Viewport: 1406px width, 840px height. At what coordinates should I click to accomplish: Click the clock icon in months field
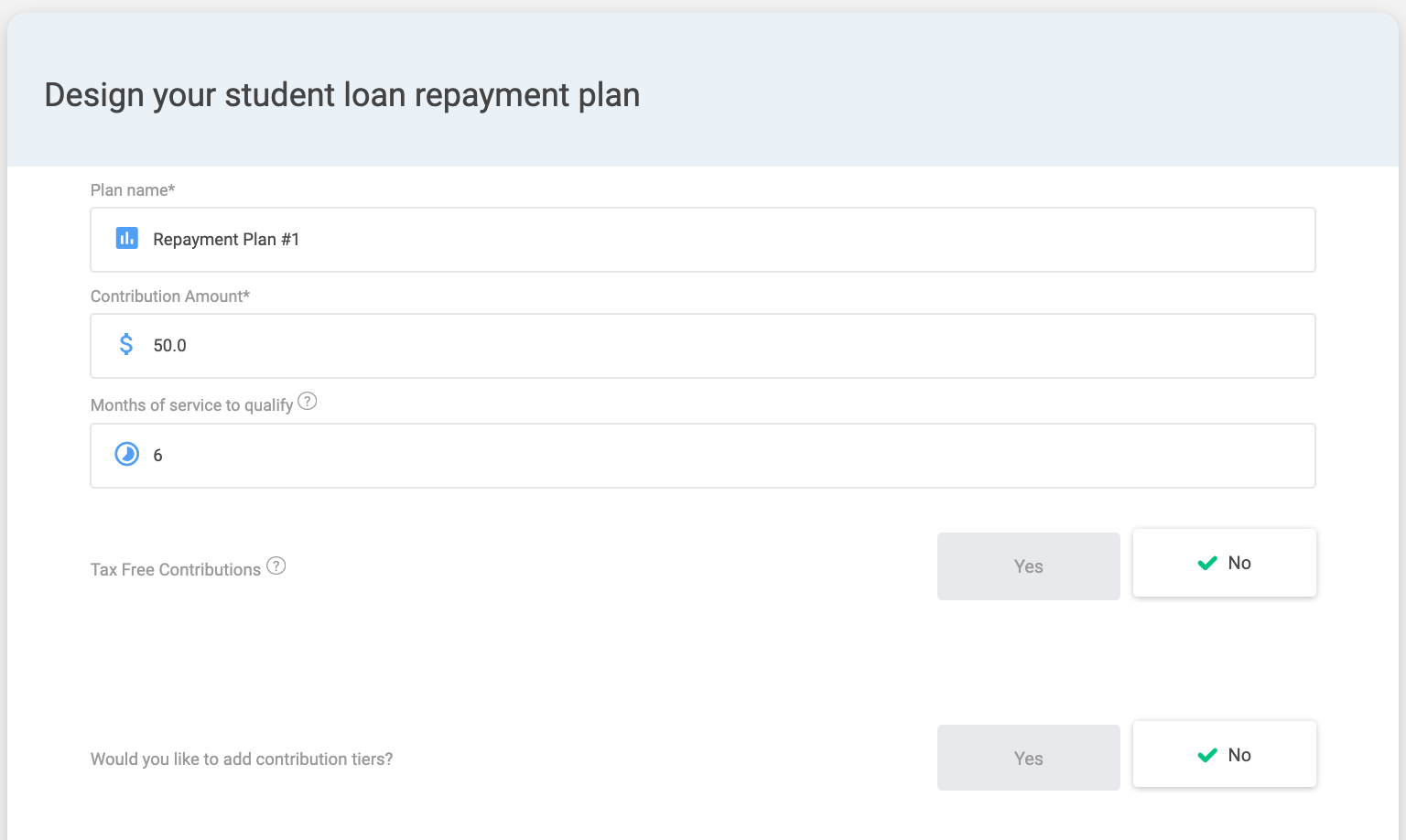(126, 454)
